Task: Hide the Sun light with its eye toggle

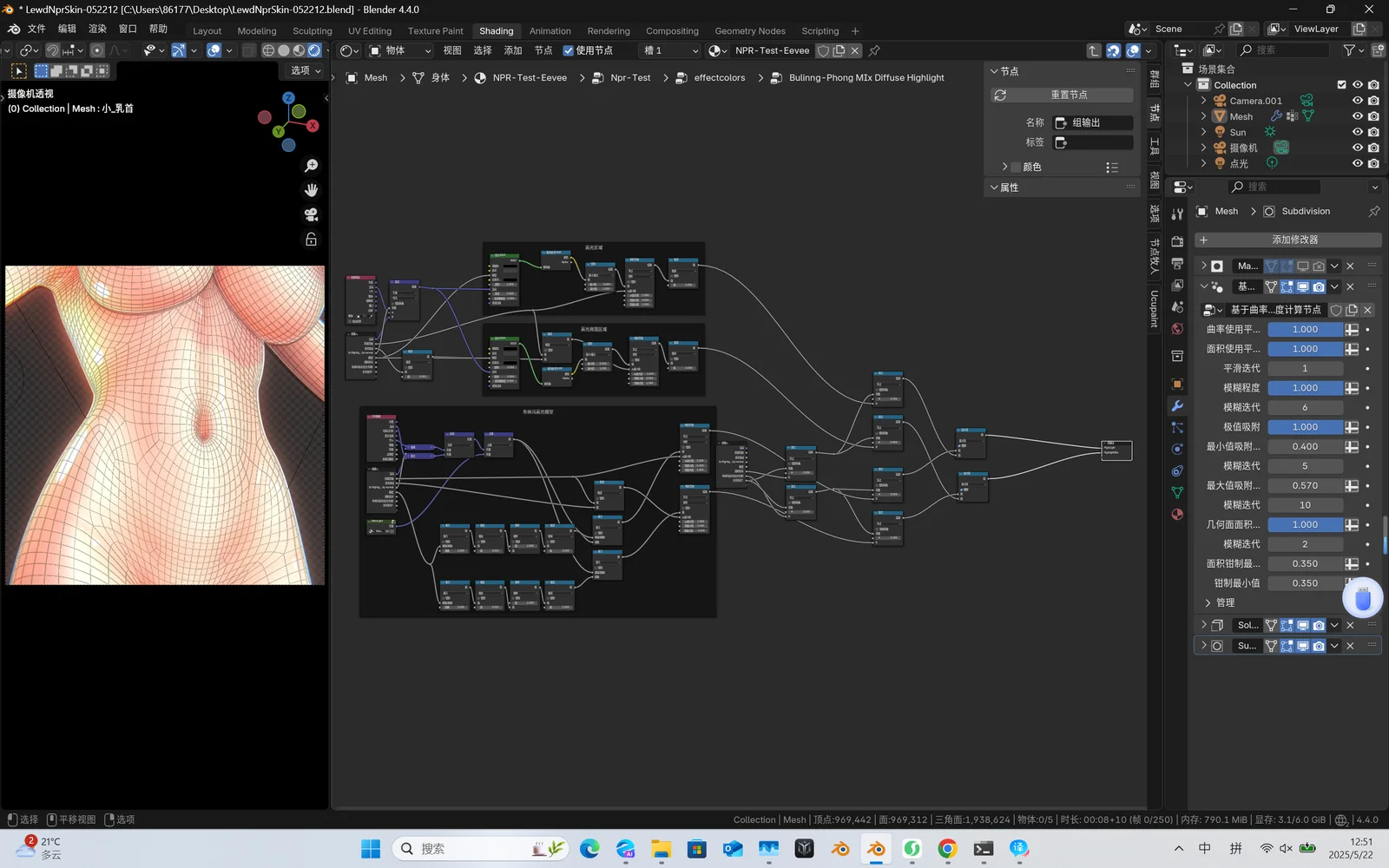Action: click(1357, 132)
